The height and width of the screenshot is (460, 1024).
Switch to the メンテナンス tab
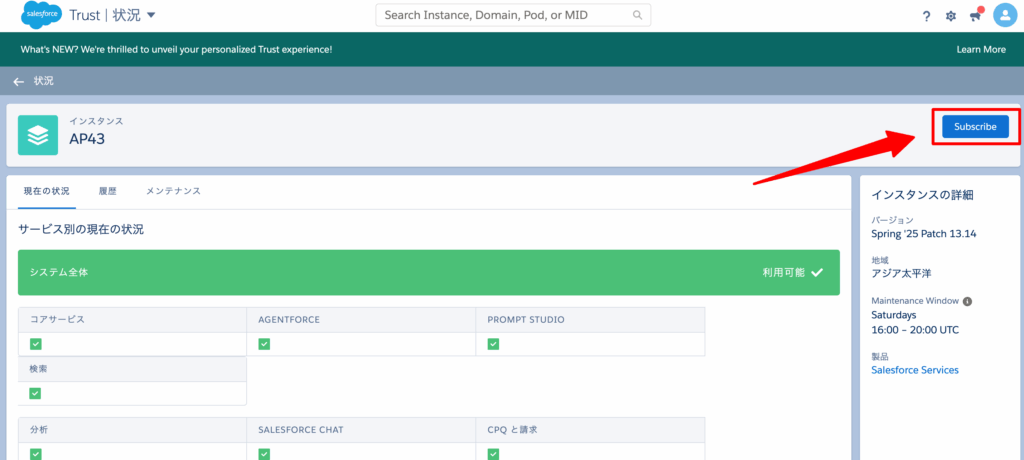173,191
